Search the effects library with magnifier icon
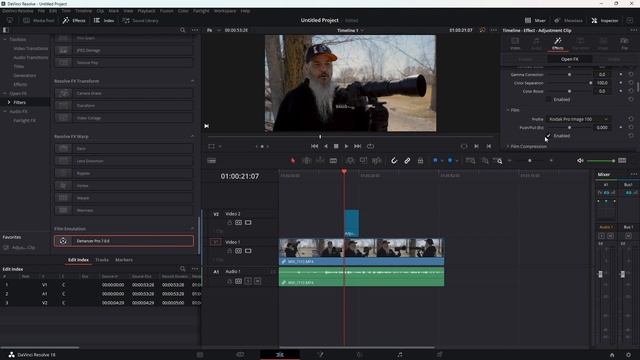The image size is (640, 360). 182,30
